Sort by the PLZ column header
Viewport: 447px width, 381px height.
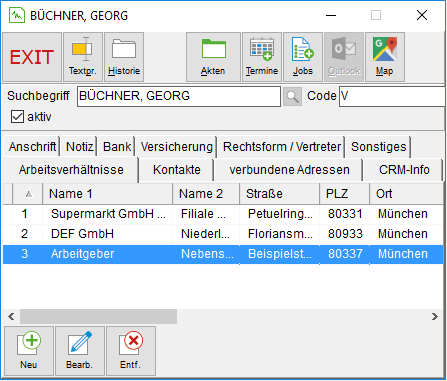pos(344,194)
